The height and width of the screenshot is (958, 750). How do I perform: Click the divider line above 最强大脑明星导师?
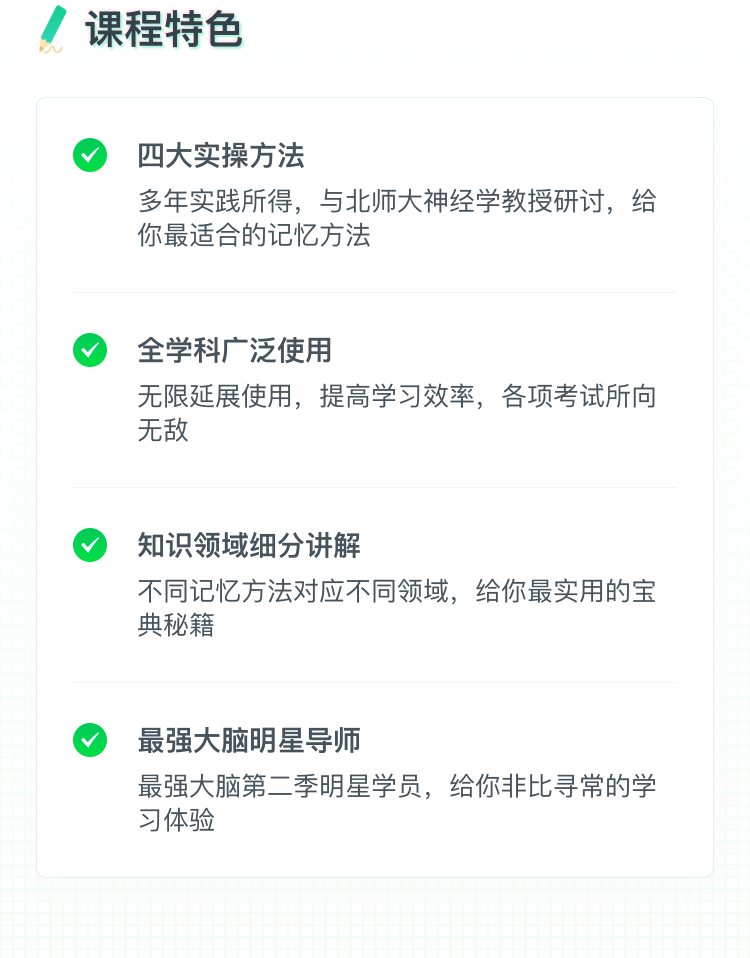coord(375,682)
